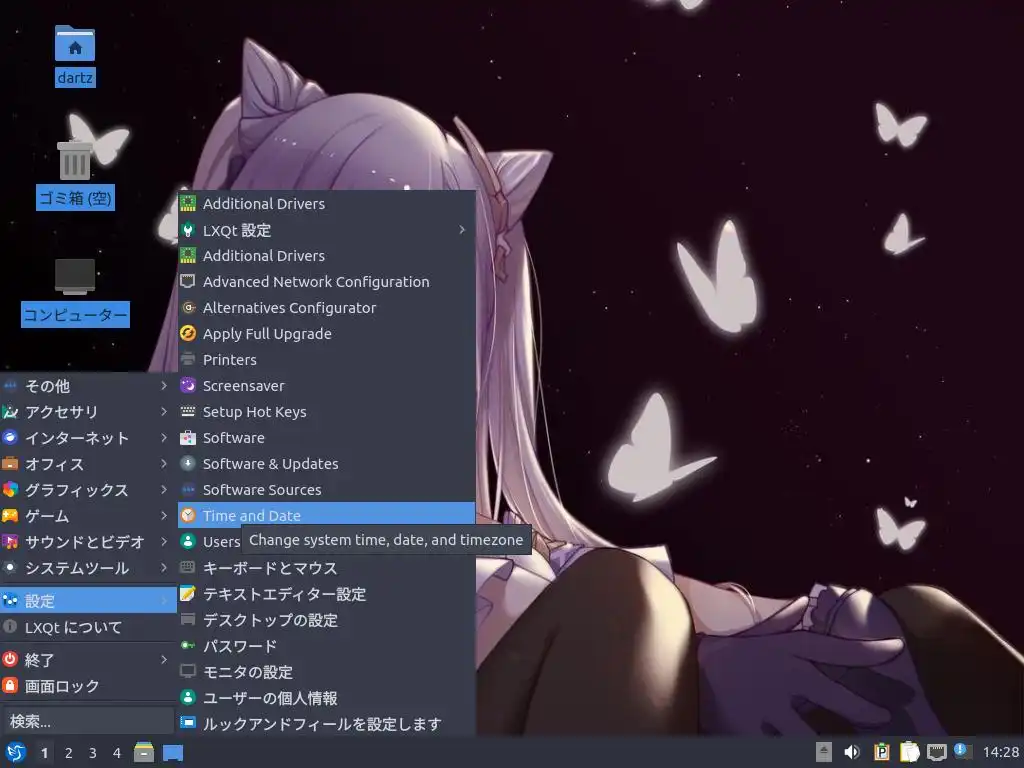The height and width of the screenshot is (768, 1024).
Task: Open ルックアンドフィールを設定します
Action: tap(327, 724)
